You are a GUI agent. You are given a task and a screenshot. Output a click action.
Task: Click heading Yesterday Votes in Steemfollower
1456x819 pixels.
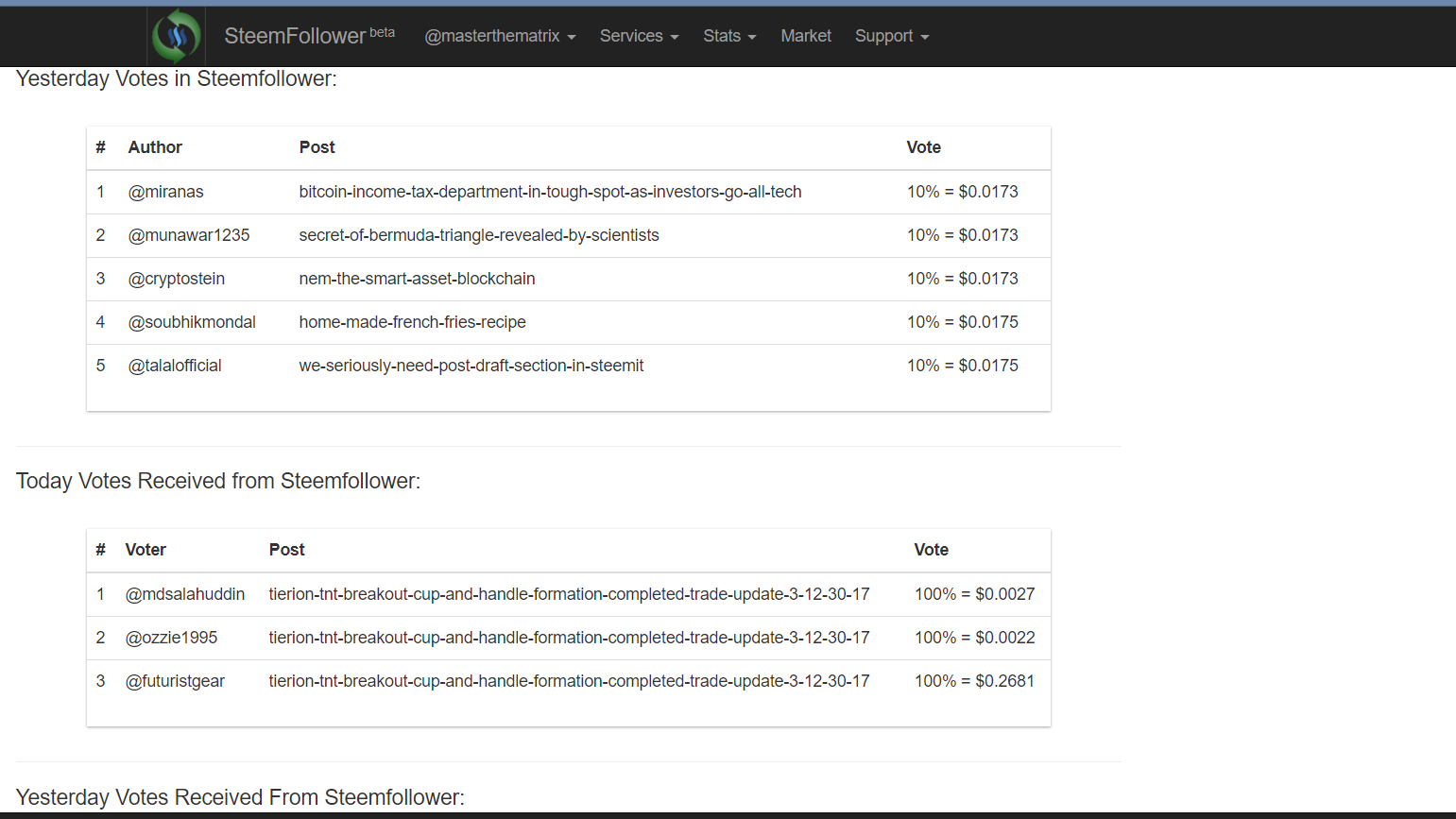177,78
